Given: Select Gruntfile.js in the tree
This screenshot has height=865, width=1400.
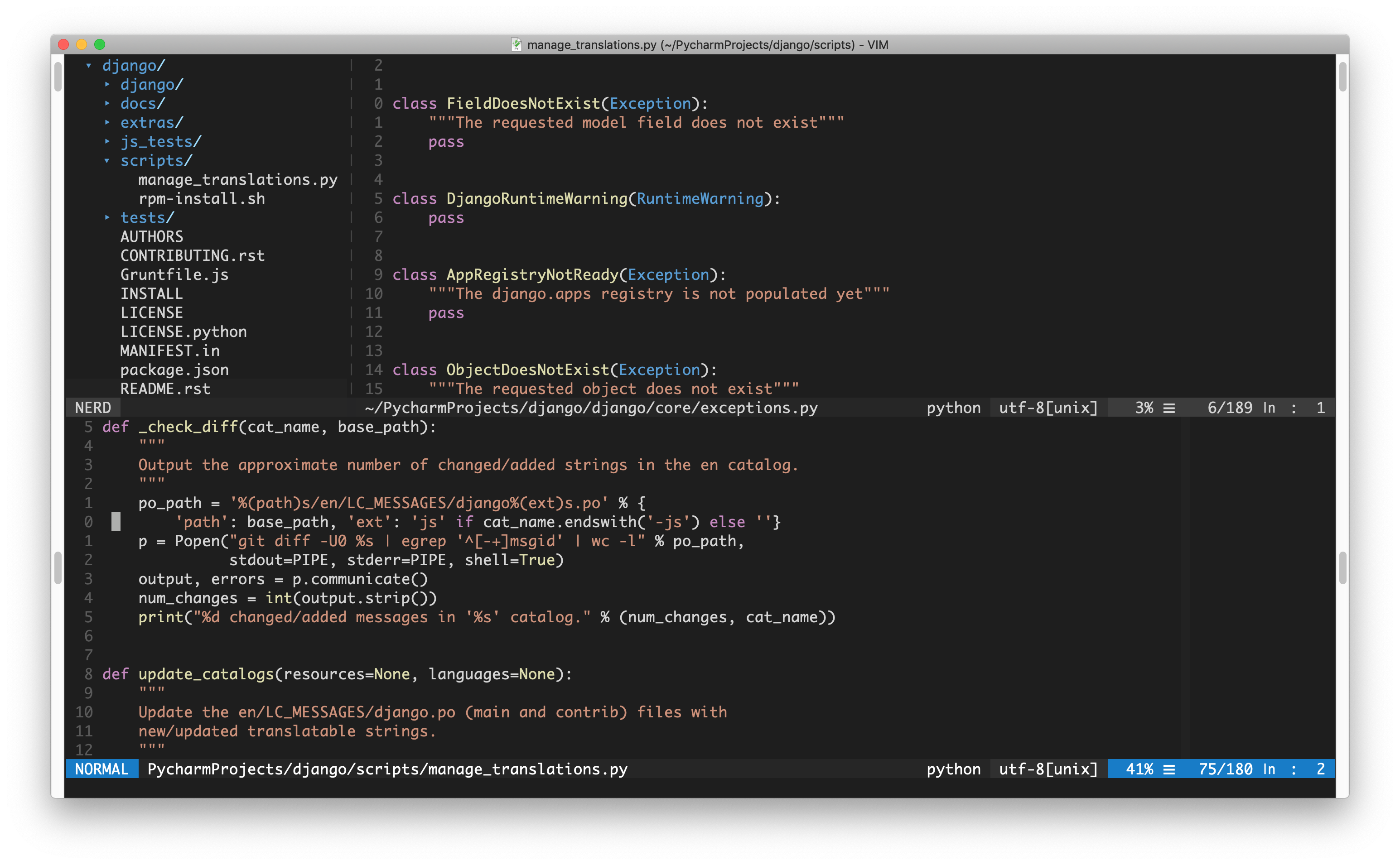Looking at the screenshot, I should tap(174, 274).
